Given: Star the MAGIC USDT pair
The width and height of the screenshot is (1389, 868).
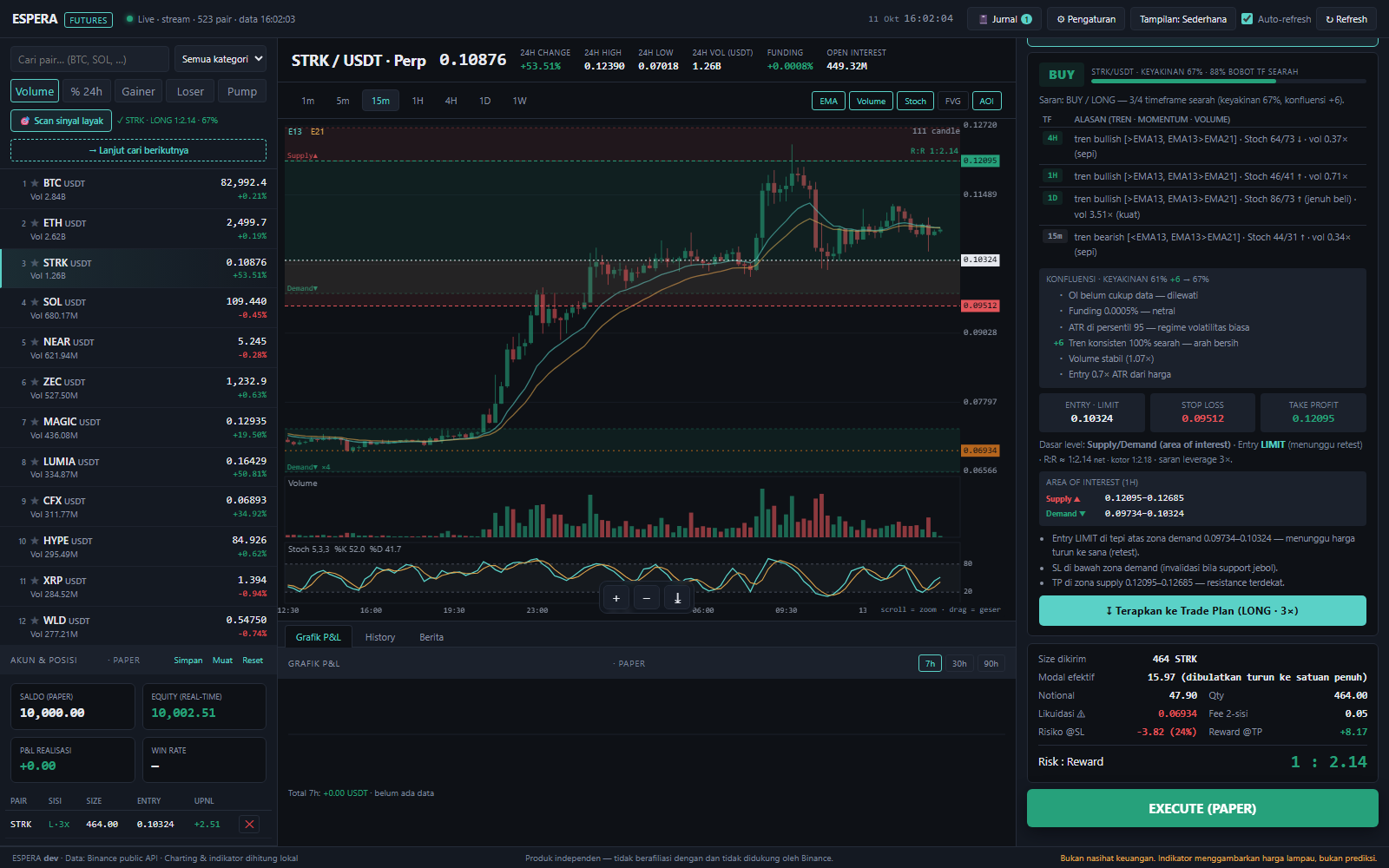Looking at the screenshot, I should tap(35, 422).
